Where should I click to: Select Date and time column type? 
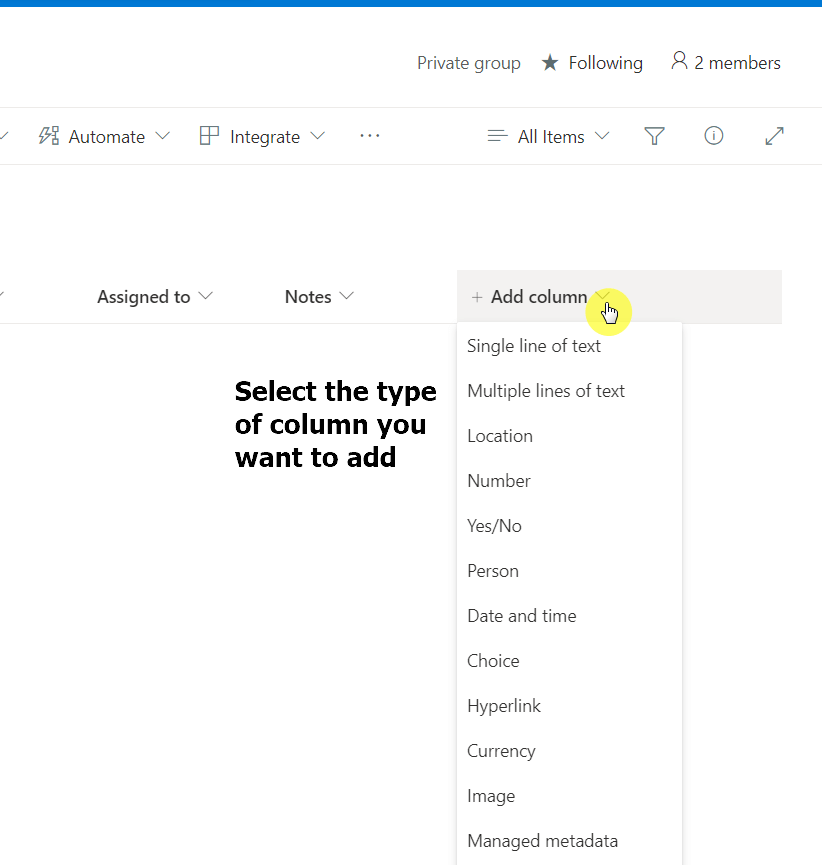(569, 616)
